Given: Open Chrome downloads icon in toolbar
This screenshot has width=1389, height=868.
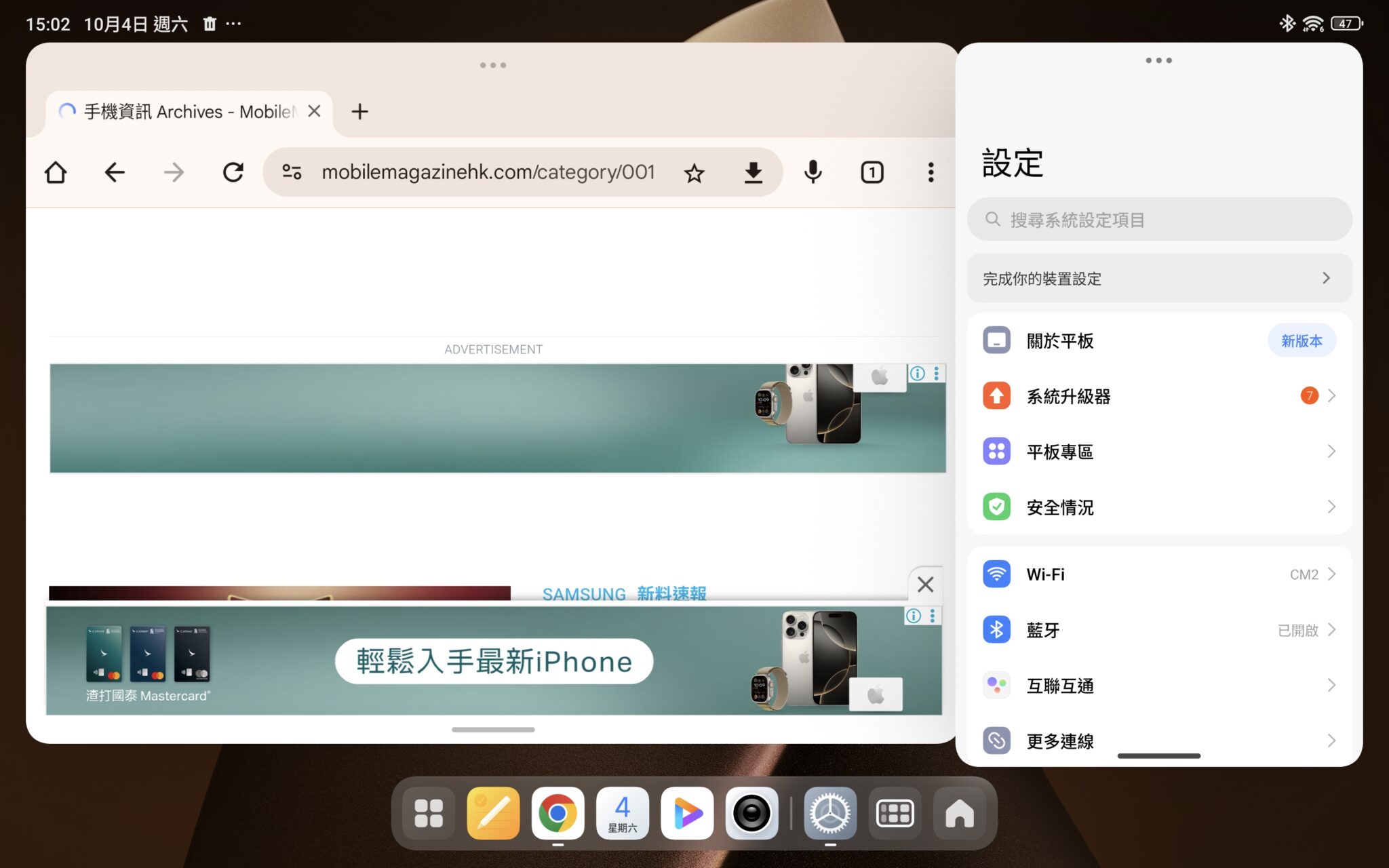Looking at the screenshot, I should tap(753, 172).
